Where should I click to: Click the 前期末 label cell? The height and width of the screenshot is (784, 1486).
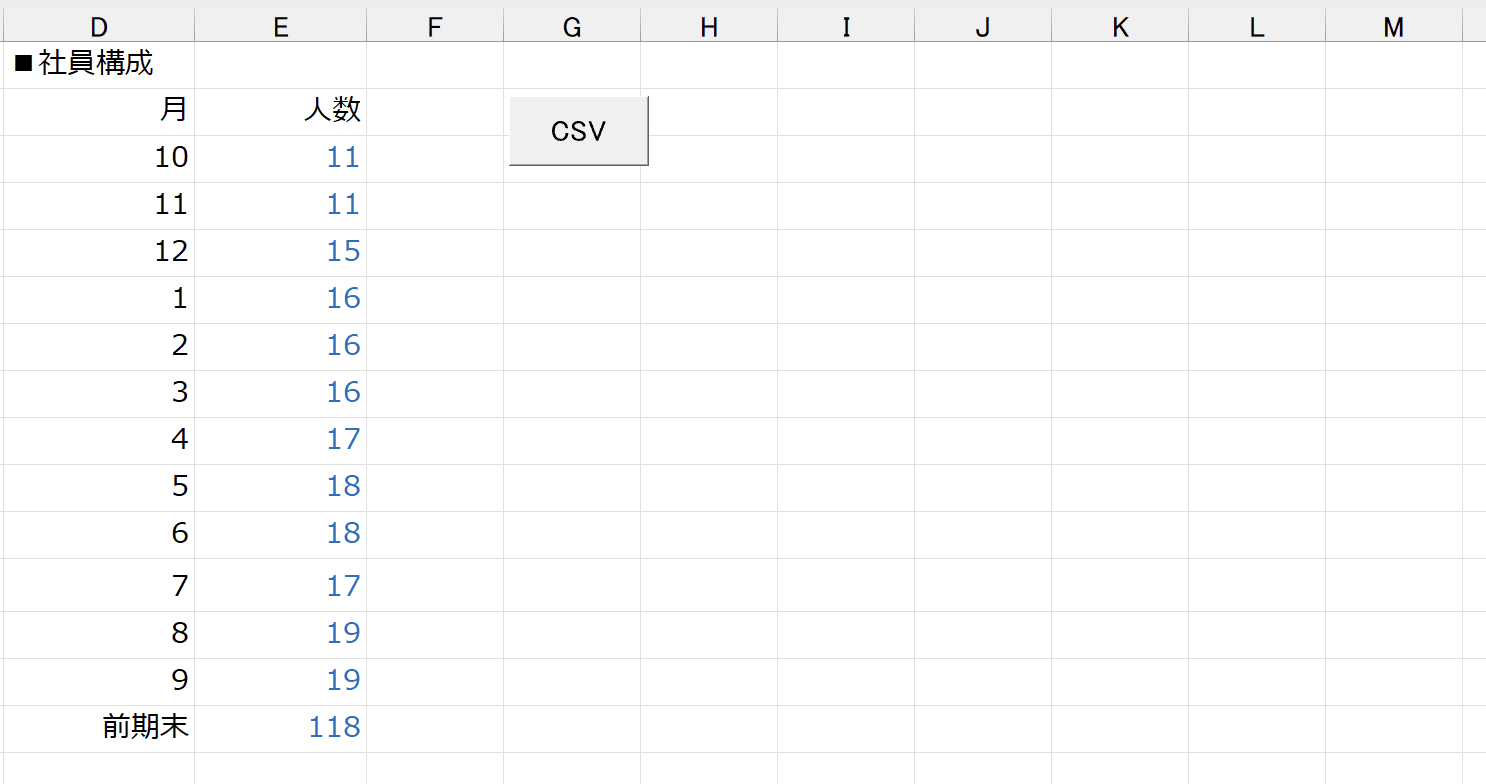[98, 728]
